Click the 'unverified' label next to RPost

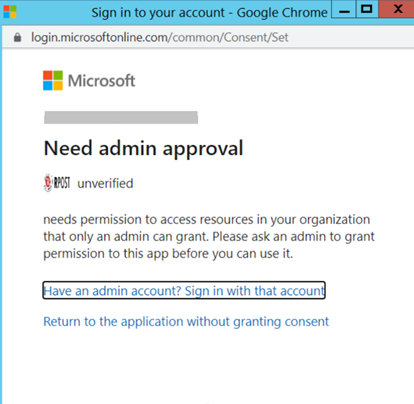[105, 183]
